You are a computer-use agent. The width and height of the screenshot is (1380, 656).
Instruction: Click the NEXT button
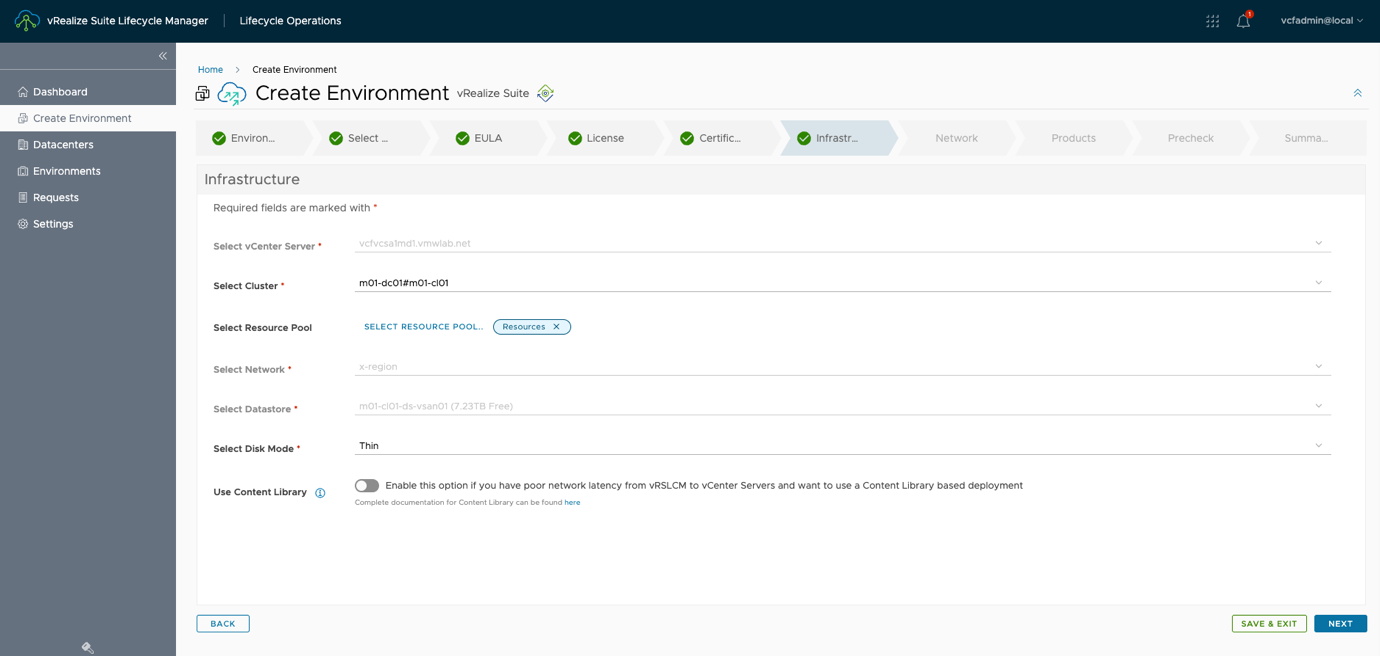(x=1340, y=624)
